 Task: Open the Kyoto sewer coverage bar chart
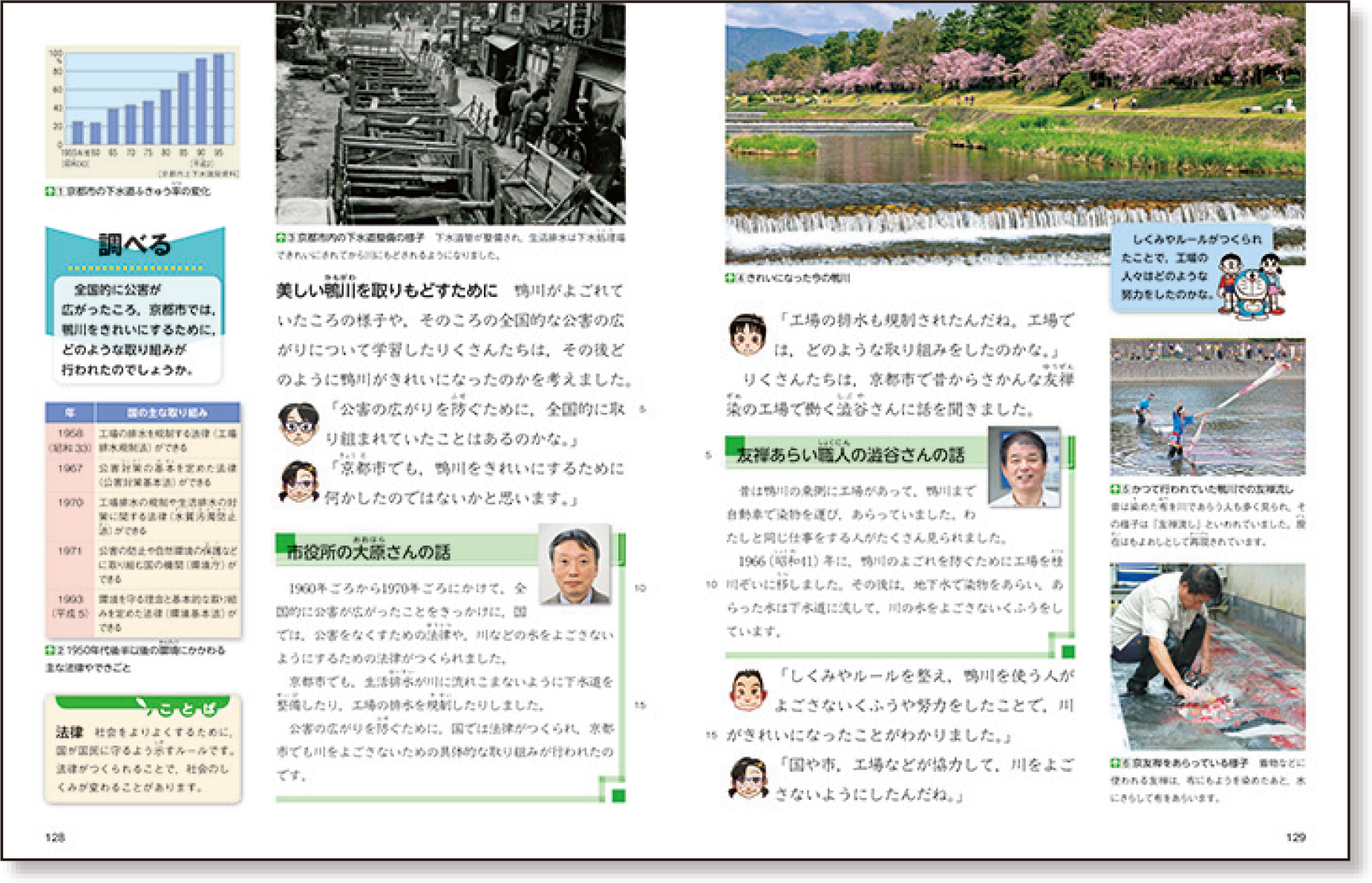(143, 111)
